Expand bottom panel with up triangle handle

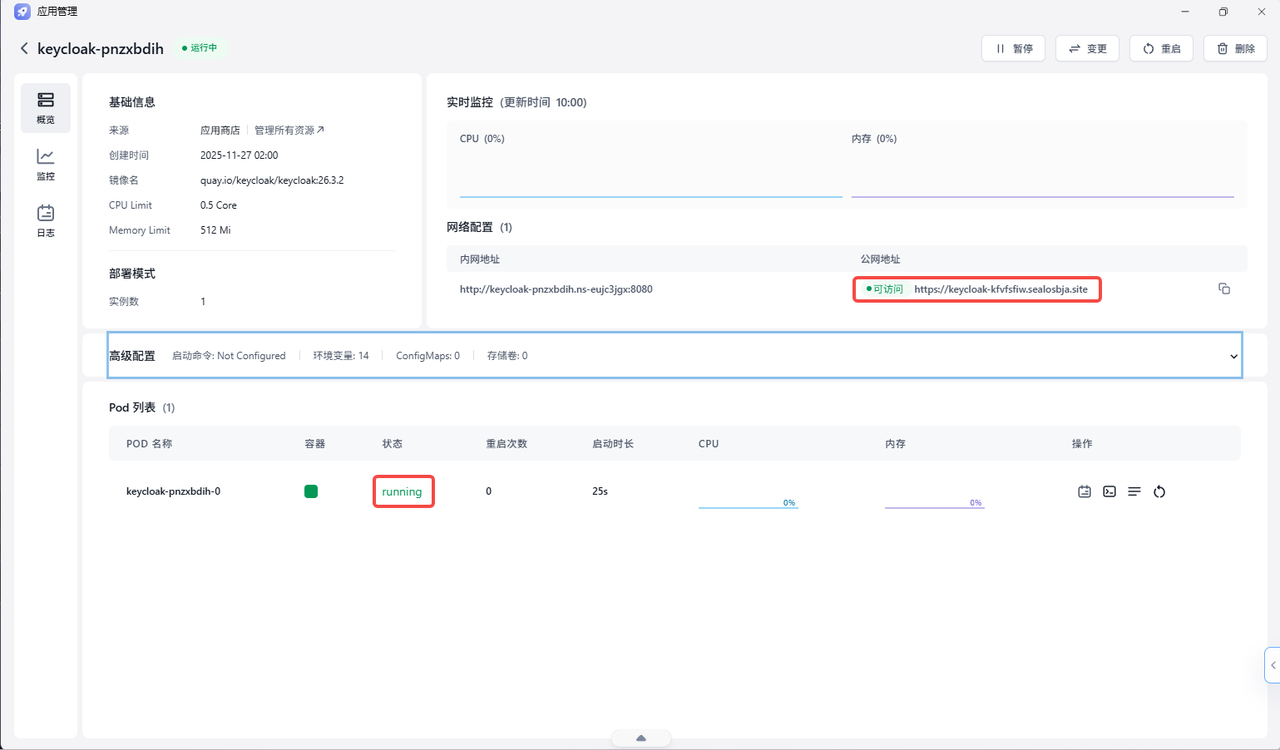pyautogui.click(x=641, y=738)
